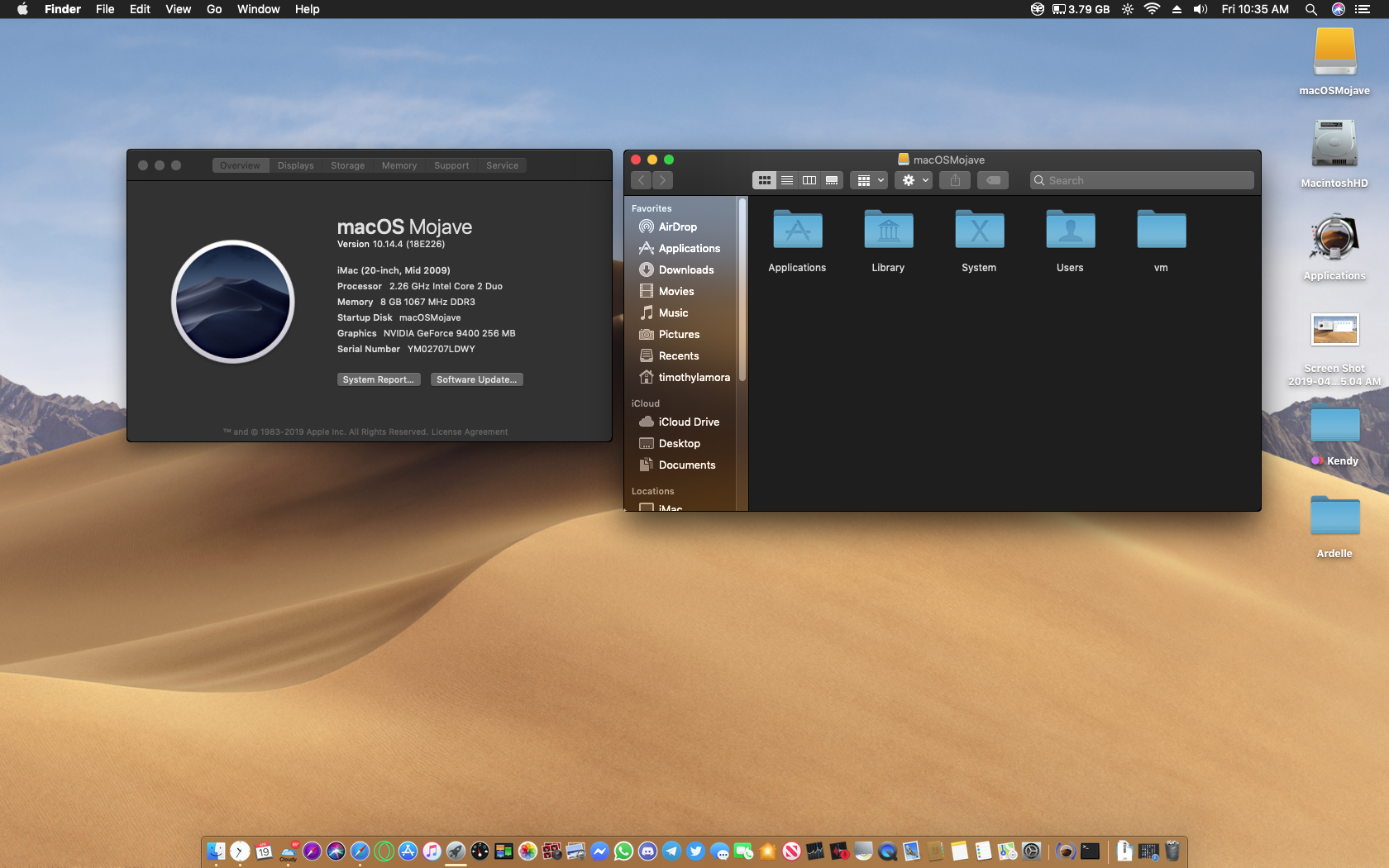Open the item grouping dropdown in Finder
Image resolution: width=1389 pixels, height=868 pixels.
(x=869, y=180)
